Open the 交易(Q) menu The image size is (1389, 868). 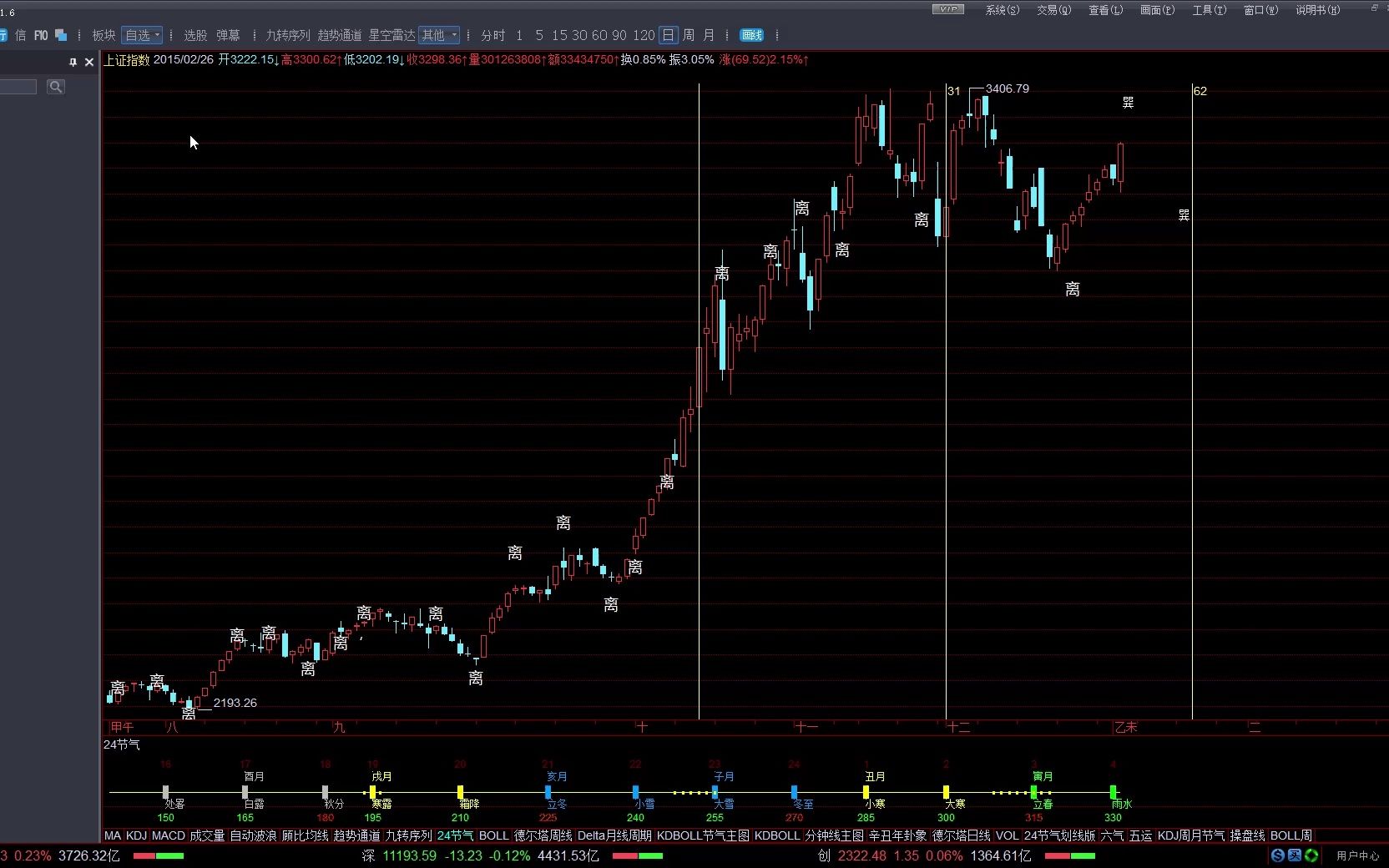coord(1053,10)
